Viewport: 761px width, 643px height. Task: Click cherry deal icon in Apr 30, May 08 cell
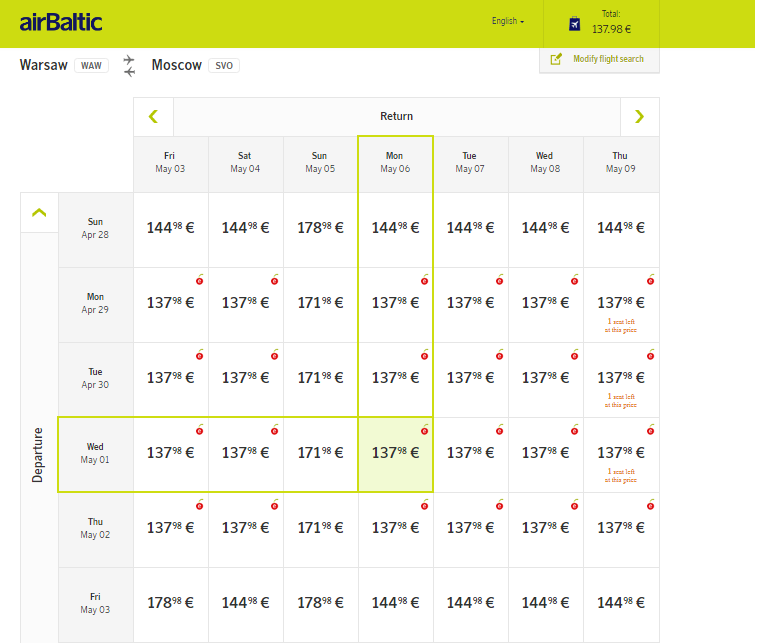(x=575, y=355)
